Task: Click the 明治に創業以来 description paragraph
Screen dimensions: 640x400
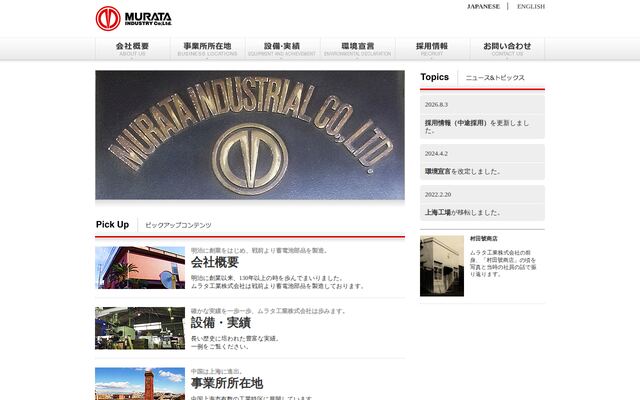Action: tap(278, 282)
